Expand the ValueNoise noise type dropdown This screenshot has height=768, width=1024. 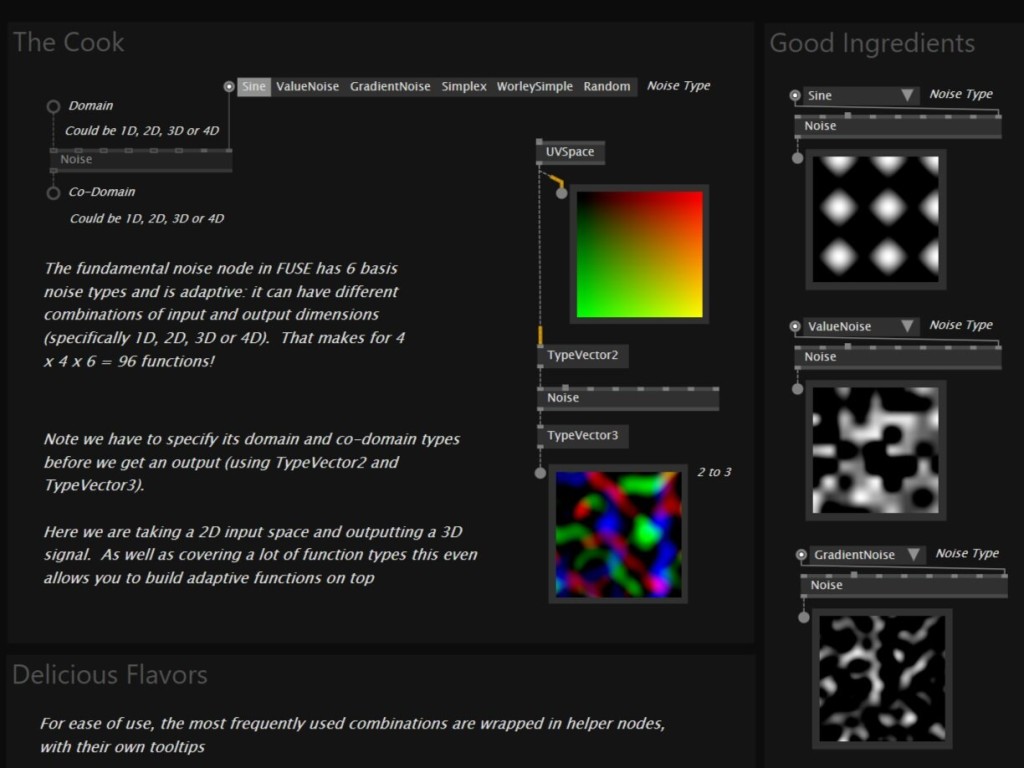point(861,327)
